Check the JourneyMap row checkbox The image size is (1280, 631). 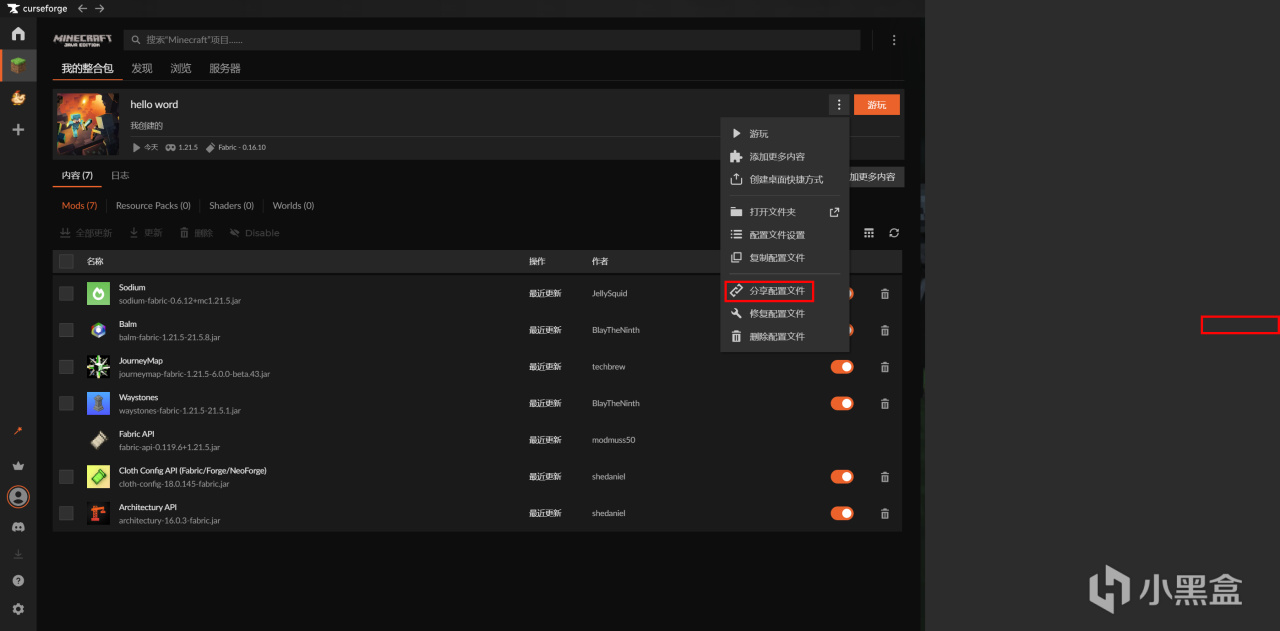pos(66,367)
